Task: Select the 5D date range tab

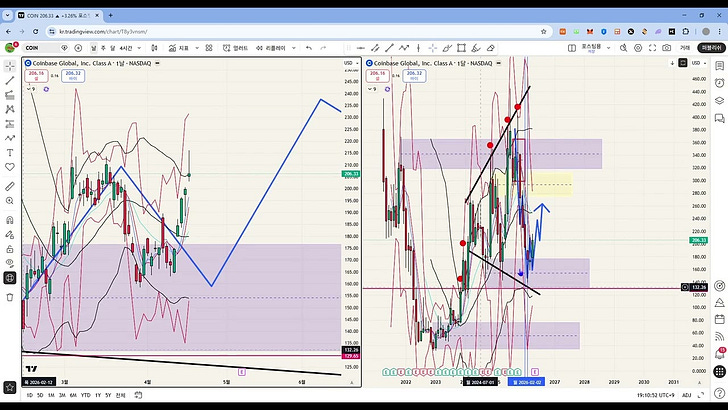Action: [x=40, y=395]
